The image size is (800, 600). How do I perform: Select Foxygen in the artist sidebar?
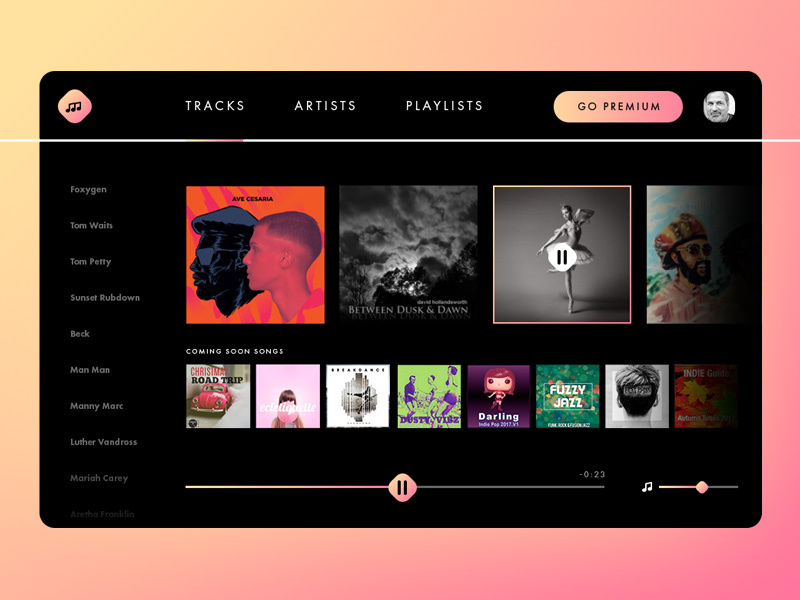tap(88, 189)
